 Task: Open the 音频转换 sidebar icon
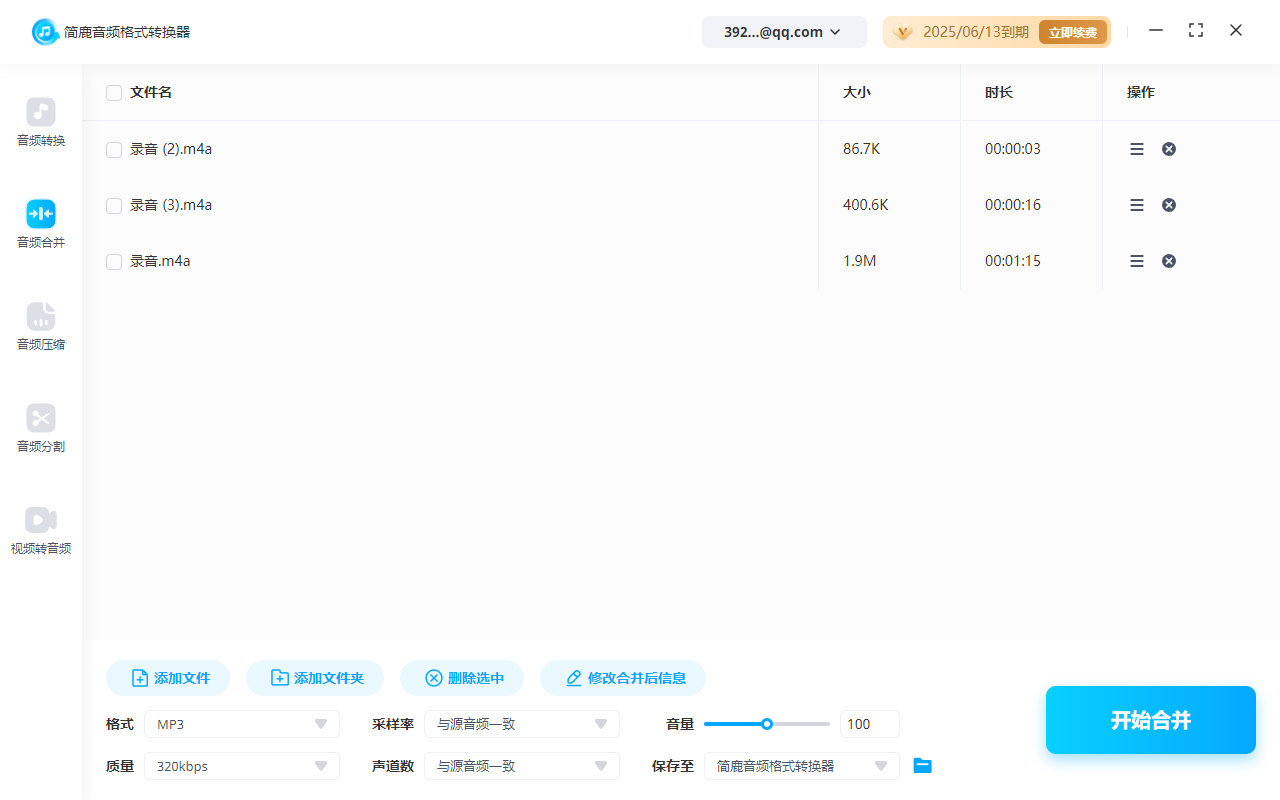coord(41,113)
